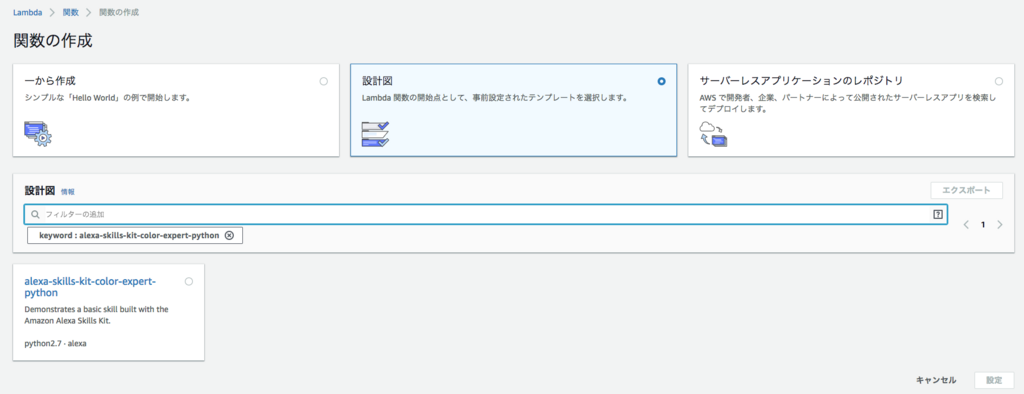1024x394 pixels.
Task: Click the help question icon in filter box
Action: [x=938, y=214]
